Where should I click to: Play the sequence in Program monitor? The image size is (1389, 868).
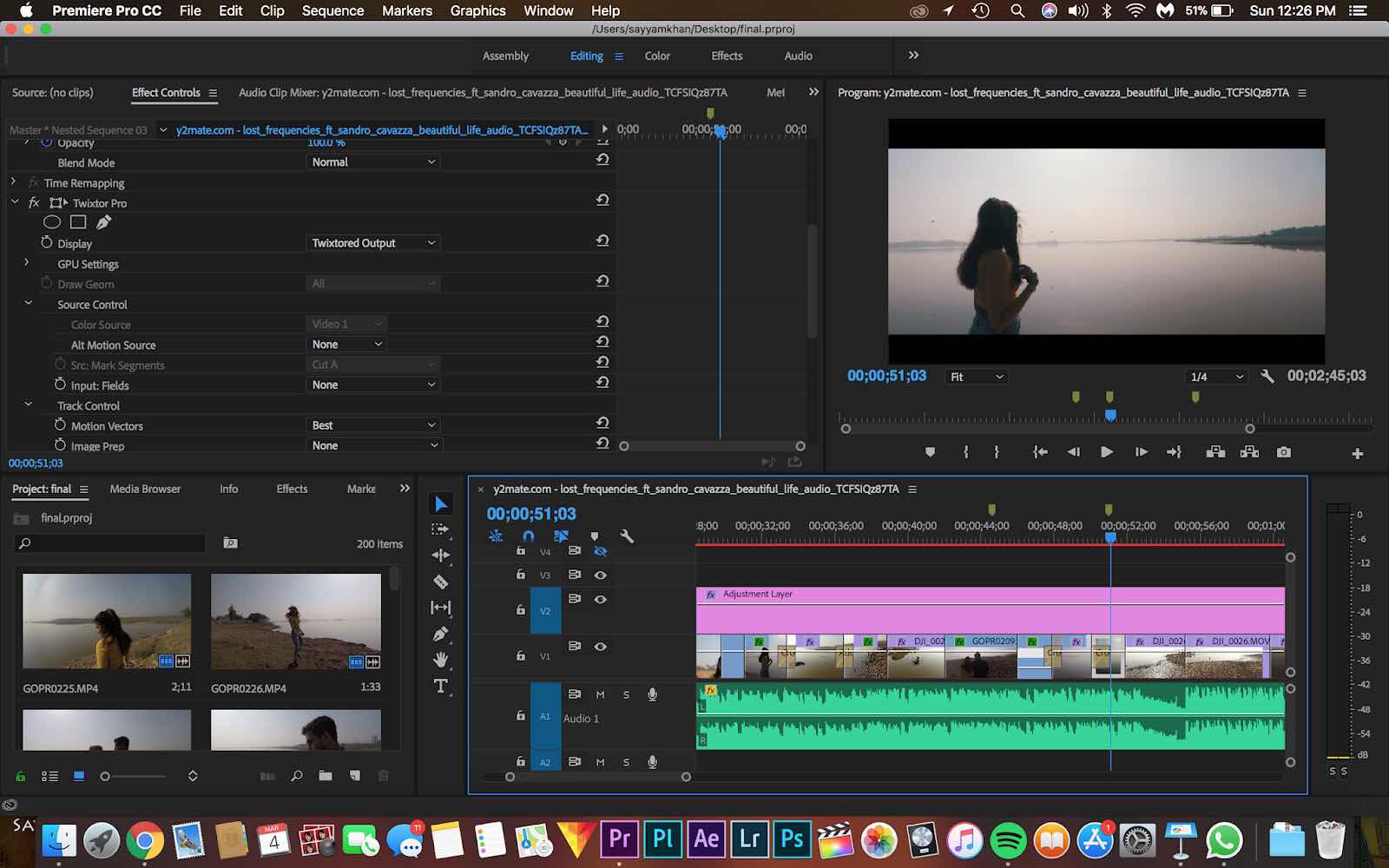pos(1106,452)
